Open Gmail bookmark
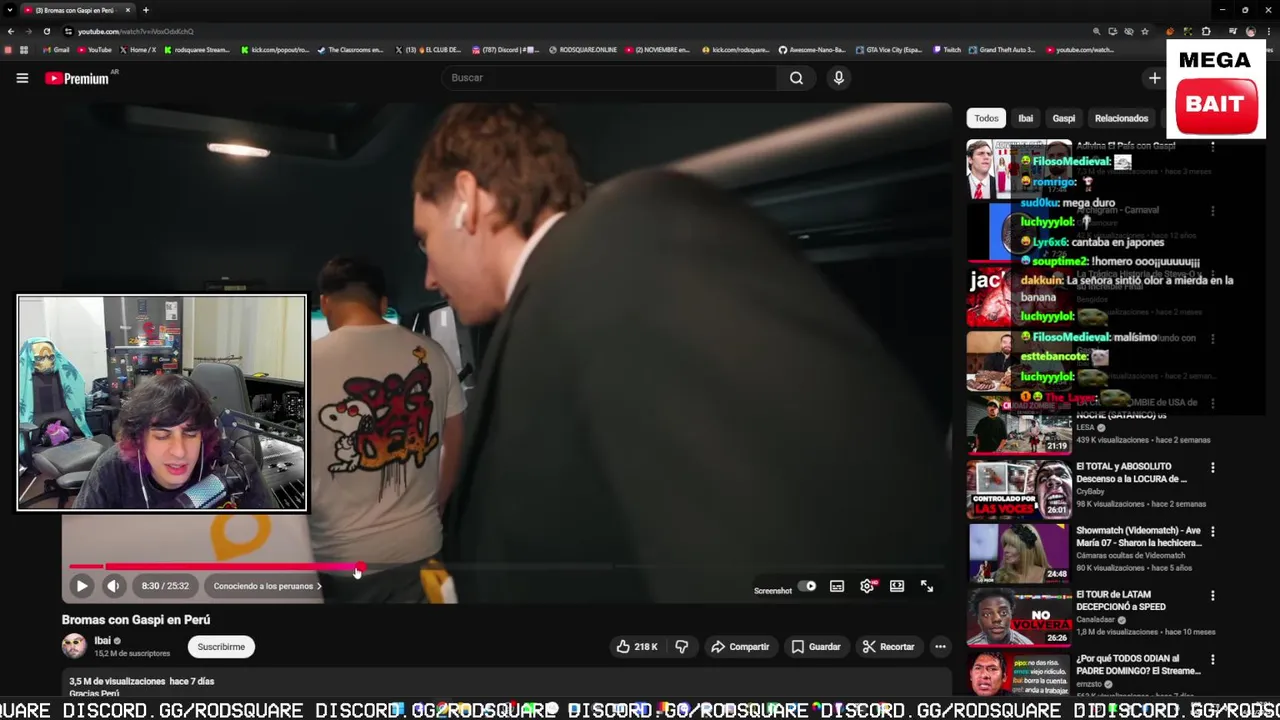Screen dimensions: 1280x720 [x=56, y=50]
